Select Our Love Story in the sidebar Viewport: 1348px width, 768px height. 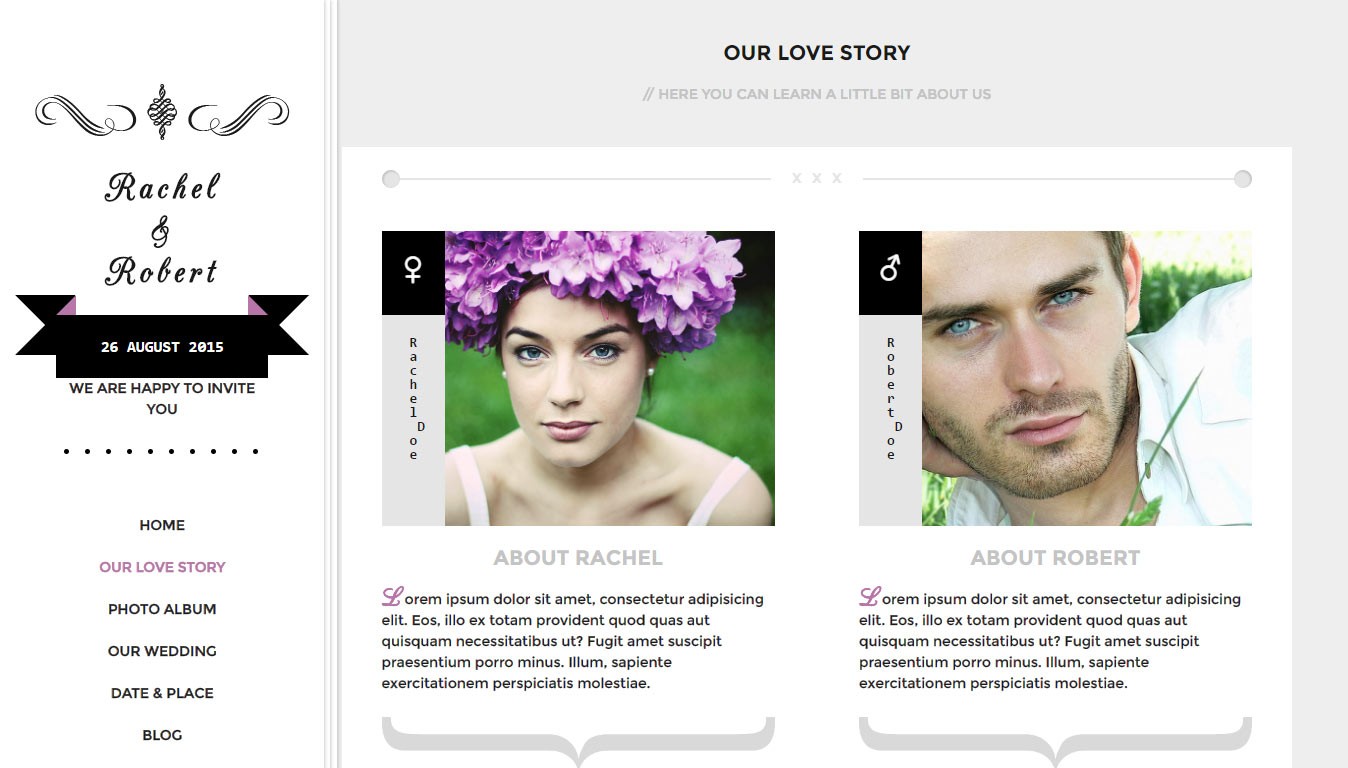point(162,567)
